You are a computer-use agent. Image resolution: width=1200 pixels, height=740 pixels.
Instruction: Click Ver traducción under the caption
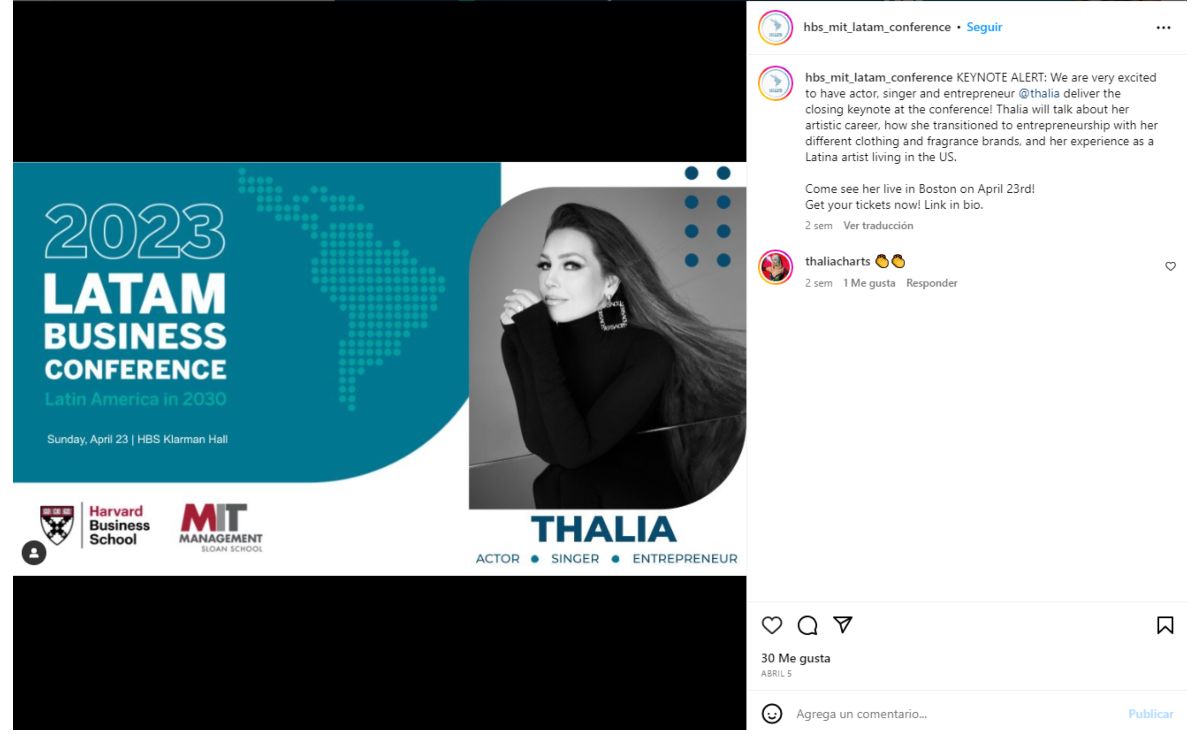pos(878,226)
